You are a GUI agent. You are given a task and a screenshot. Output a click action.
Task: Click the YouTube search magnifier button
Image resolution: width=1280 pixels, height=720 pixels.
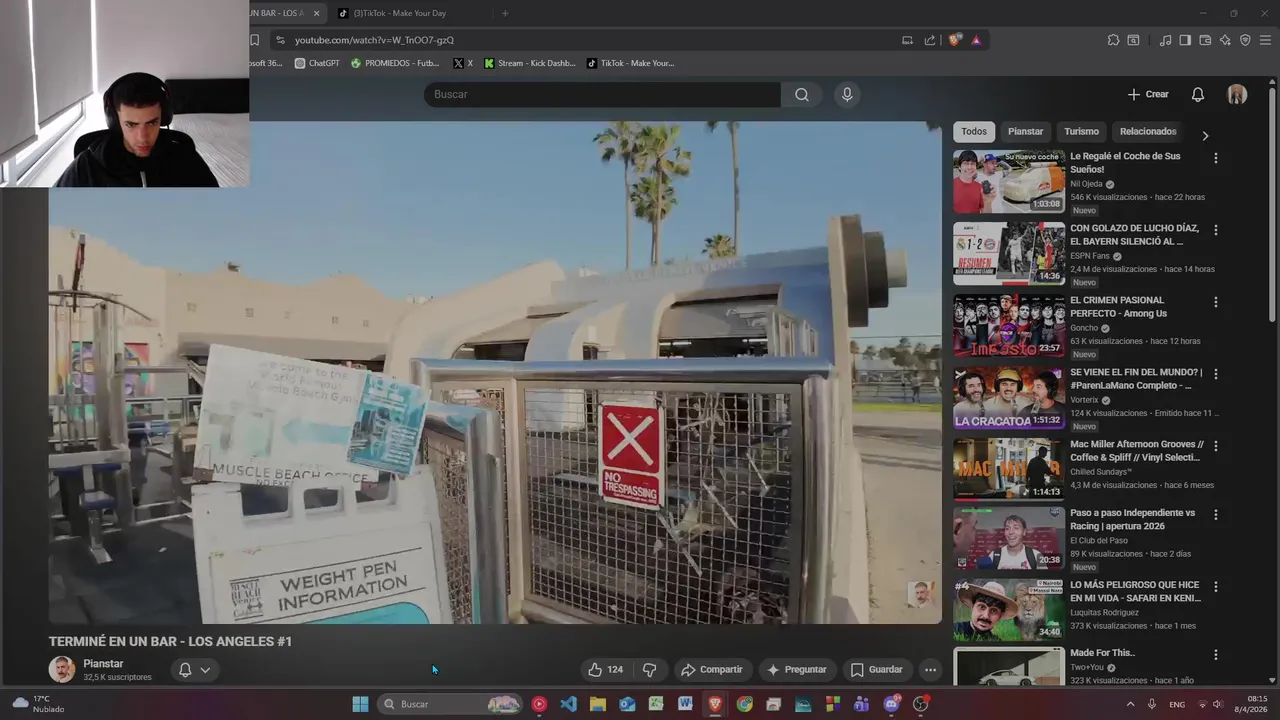[801, 94]
